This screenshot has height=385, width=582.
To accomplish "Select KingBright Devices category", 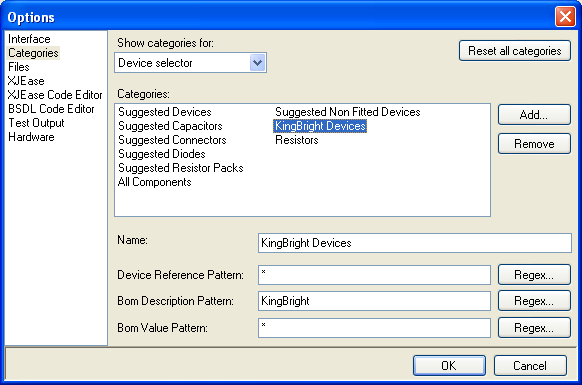I will (x=320, y=126).
